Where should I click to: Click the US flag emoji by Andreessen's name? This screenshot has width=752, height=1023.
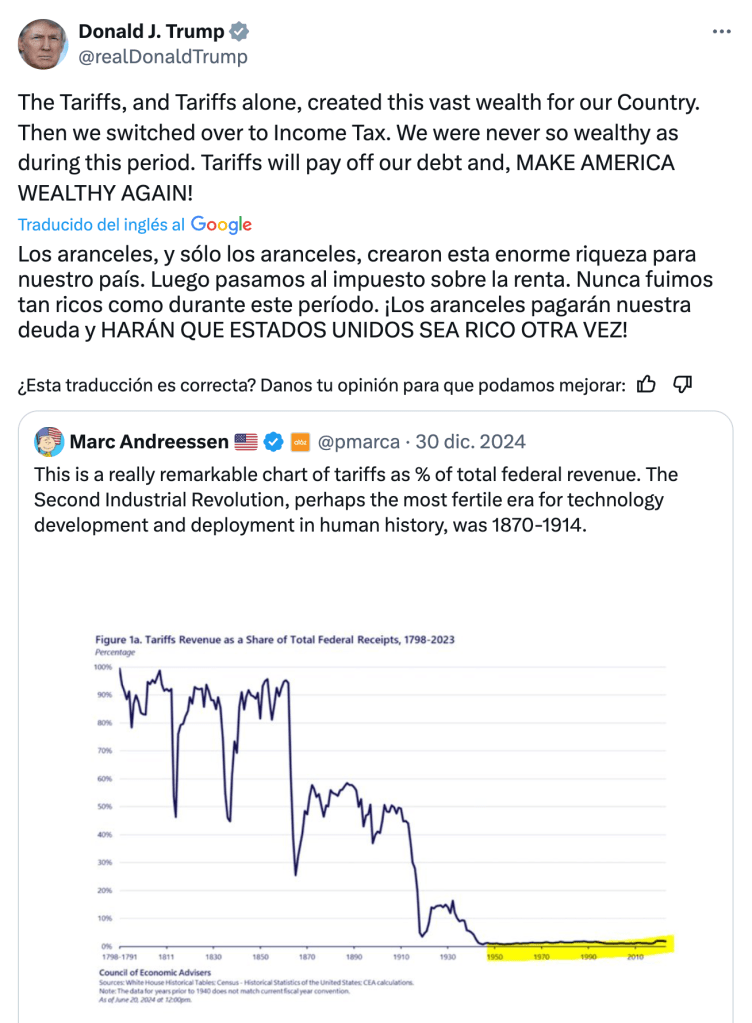[x=246, y=441]
